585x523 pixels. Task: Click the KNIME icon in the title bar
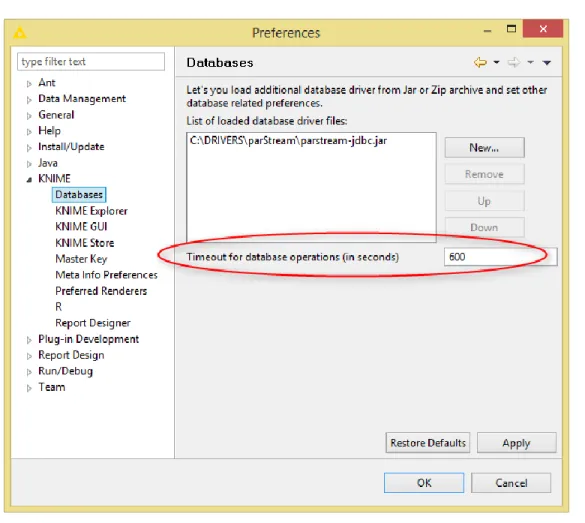(x=20, y=33)
